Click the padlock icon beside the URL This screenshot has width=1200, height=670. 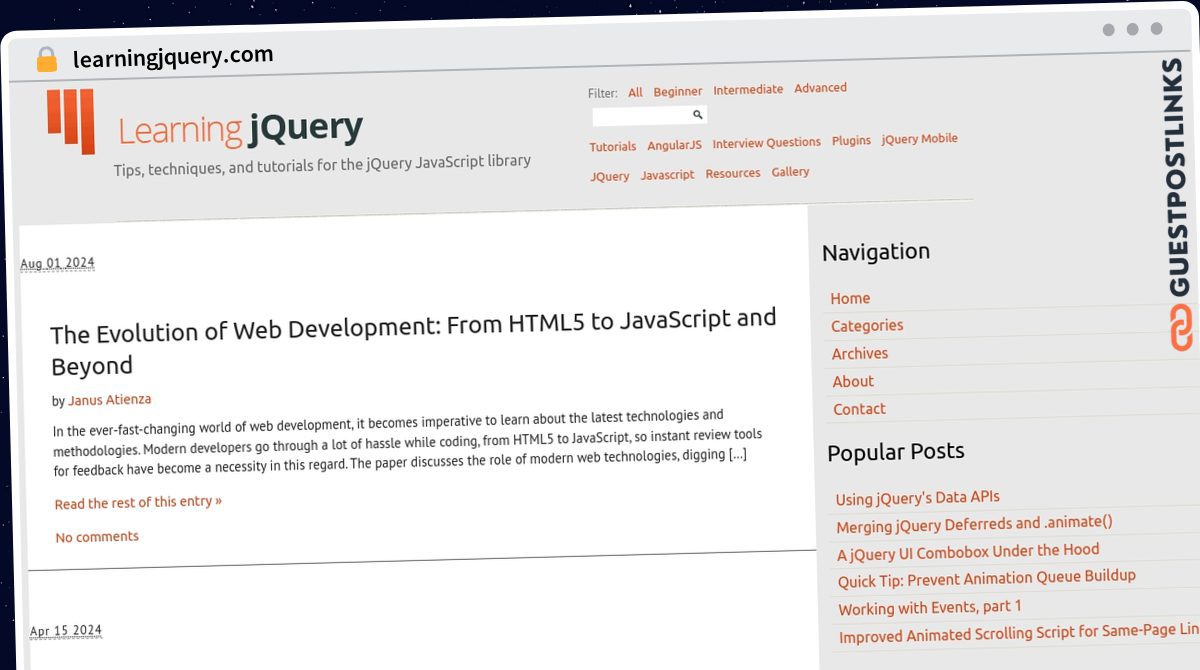pyautogui.click(x=46, y=60)
